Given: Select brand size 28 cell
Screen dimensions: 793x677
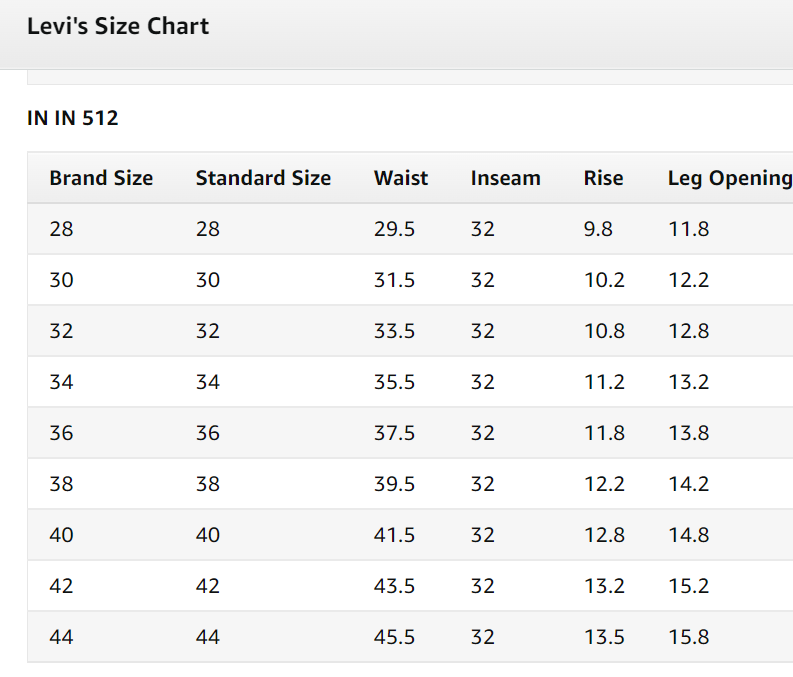Looking at the screenshot, I should (x=61, y=229).
